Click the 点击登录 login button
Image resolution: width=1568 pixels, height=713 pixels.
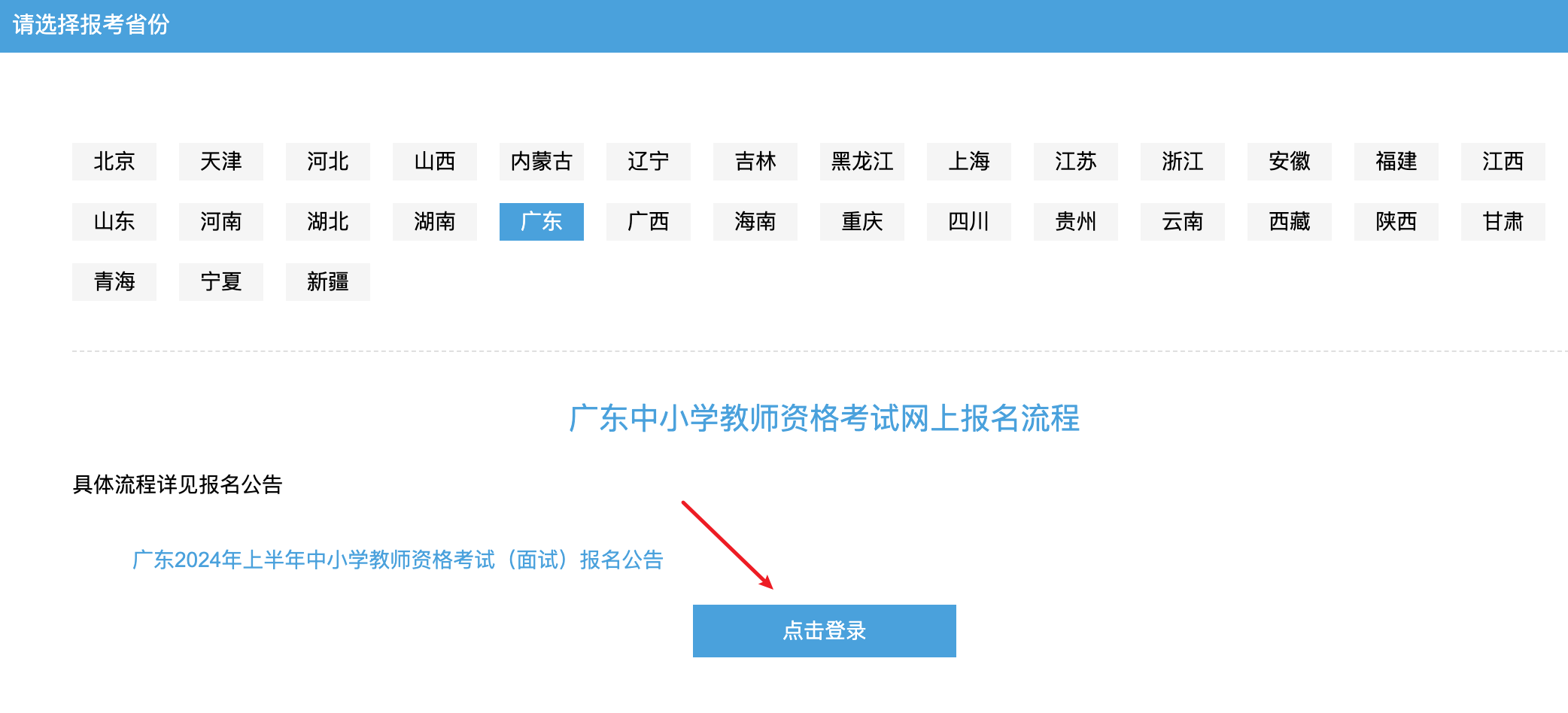coord(825,631)
